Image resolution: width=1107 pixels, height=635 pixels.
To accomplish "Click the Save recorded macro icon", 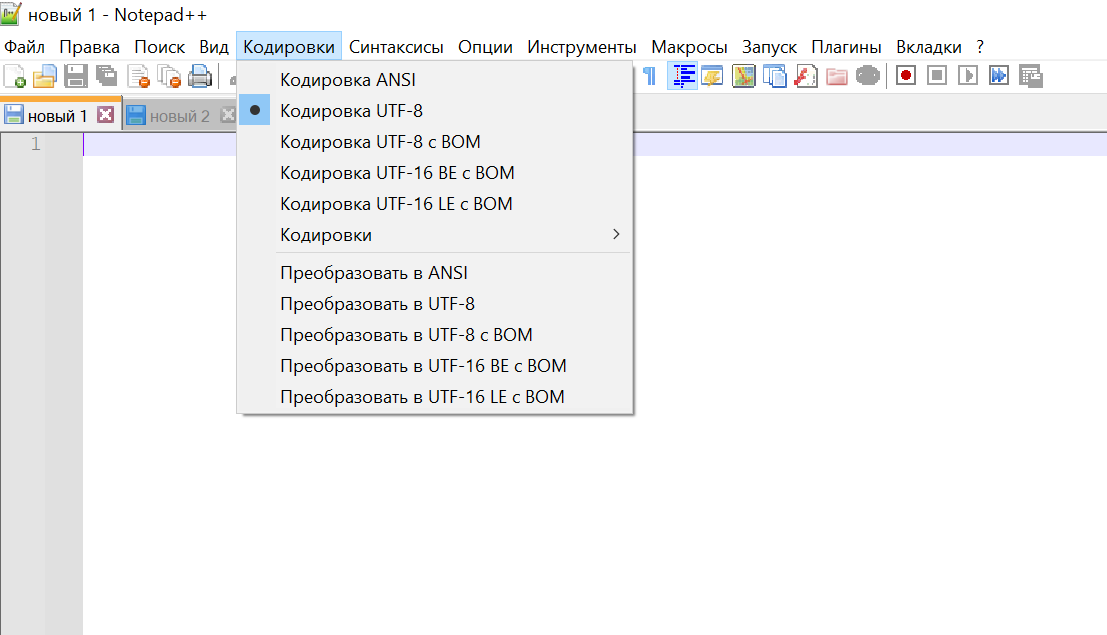I will pos(1031,76).
